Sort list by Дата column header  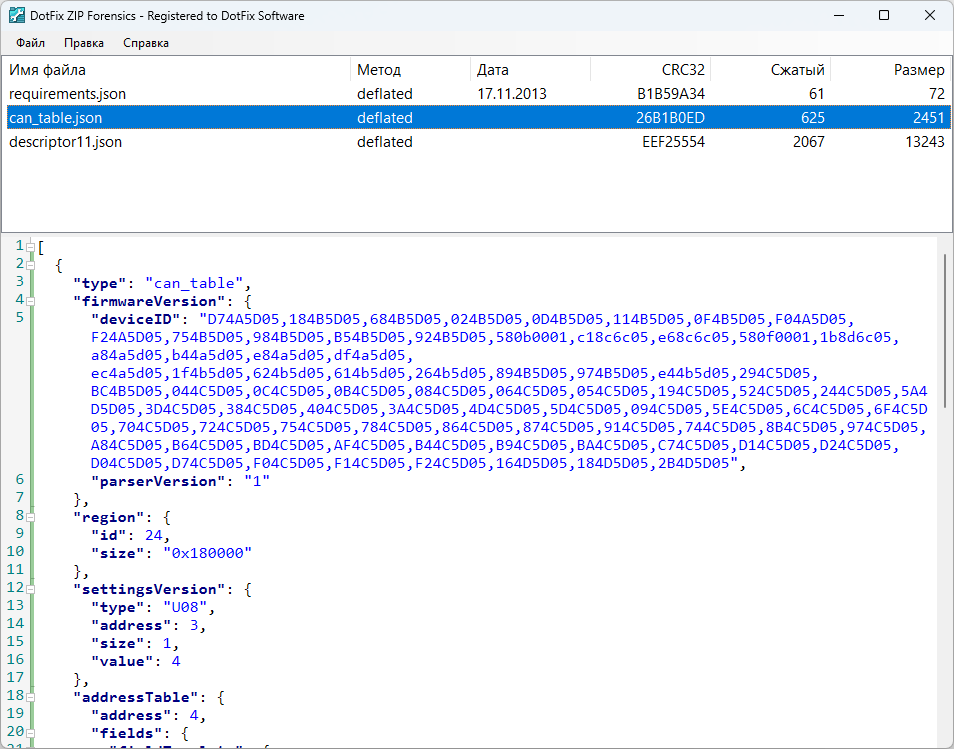(x=530, y=70)
